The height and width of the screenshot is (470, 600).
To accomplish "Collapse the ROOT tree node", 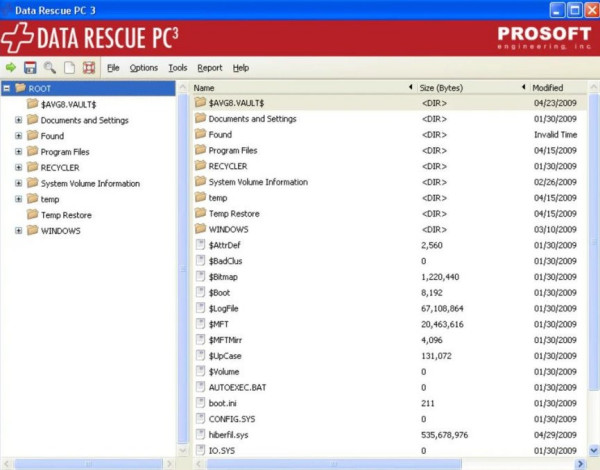I will [x=7, y=88].
